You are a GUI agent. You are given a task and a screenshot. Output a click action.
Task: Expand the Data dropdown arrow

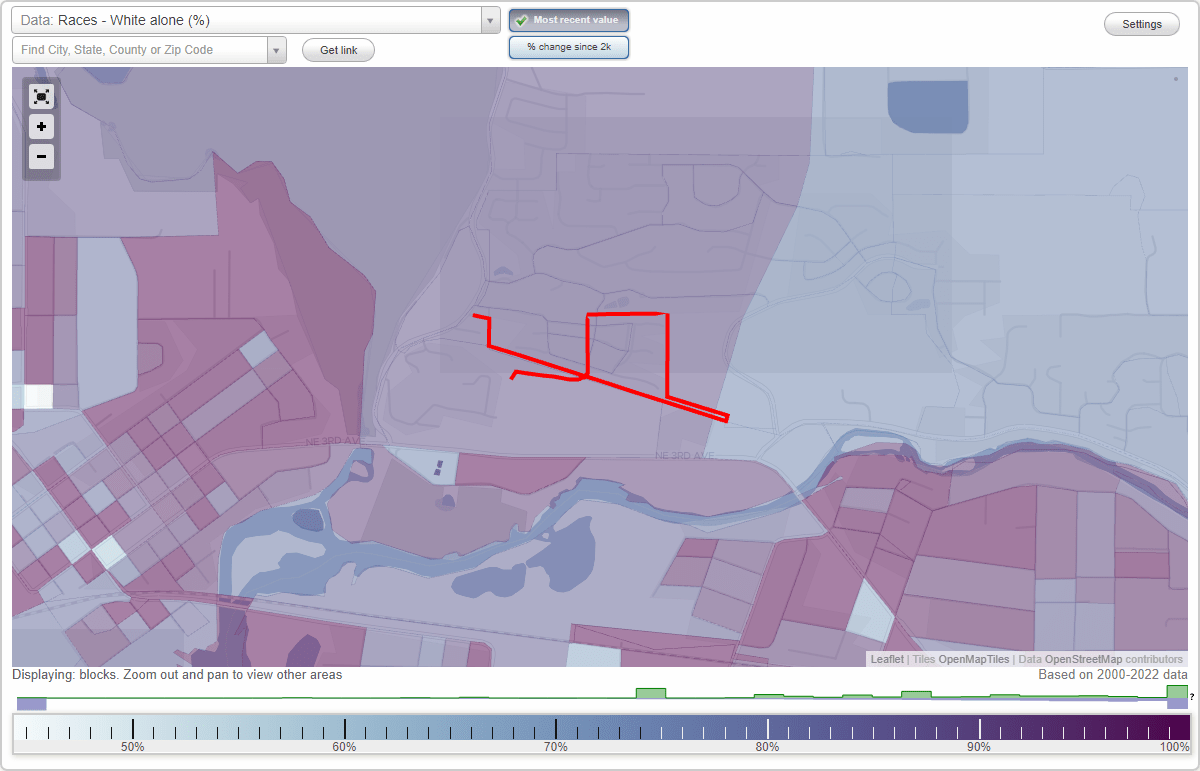[x=490, y=20]
